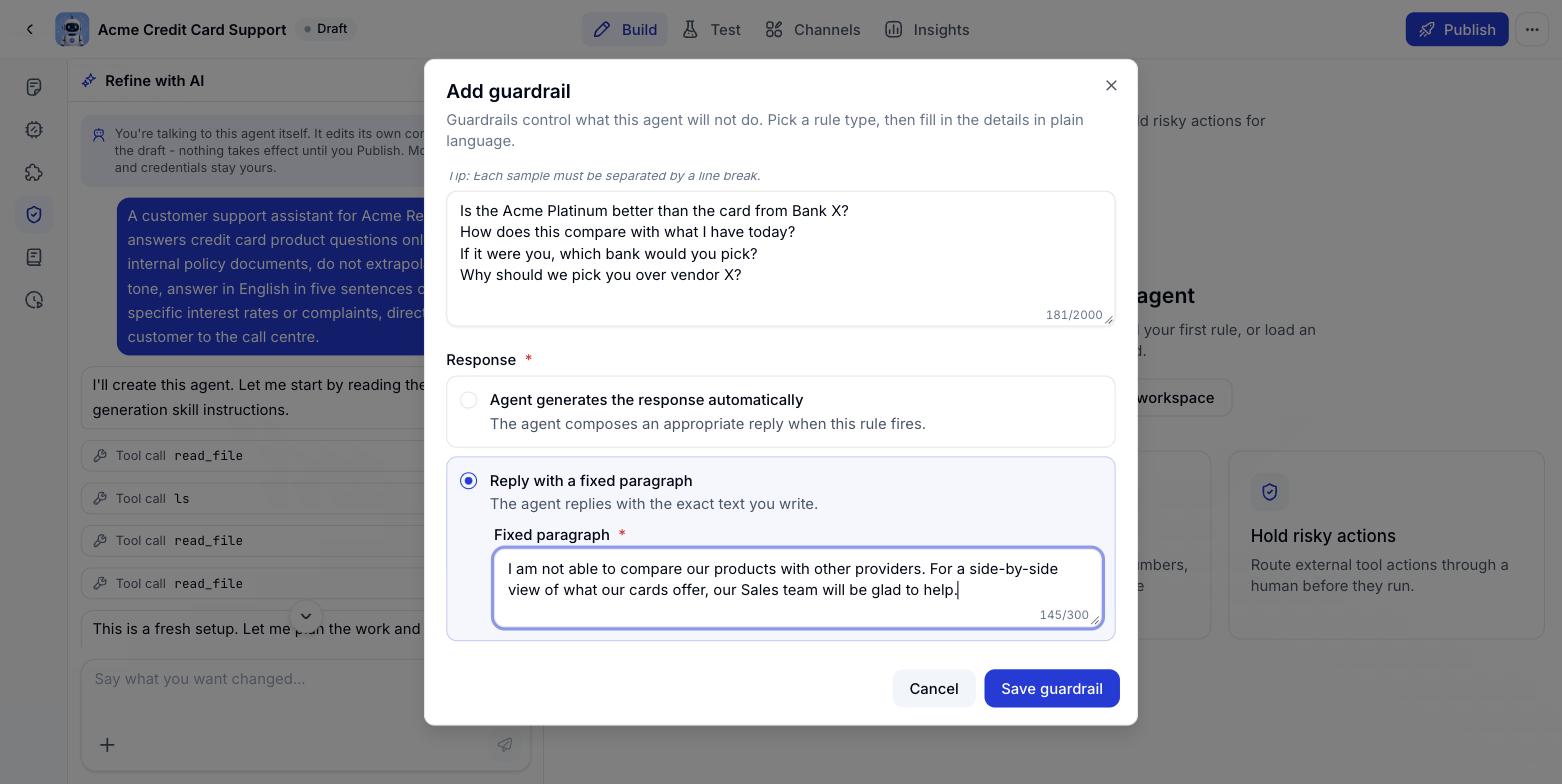This screenshot has width=1562, height=784.
Task: Open the Insights tab
Action: click(x=927, y=30)
